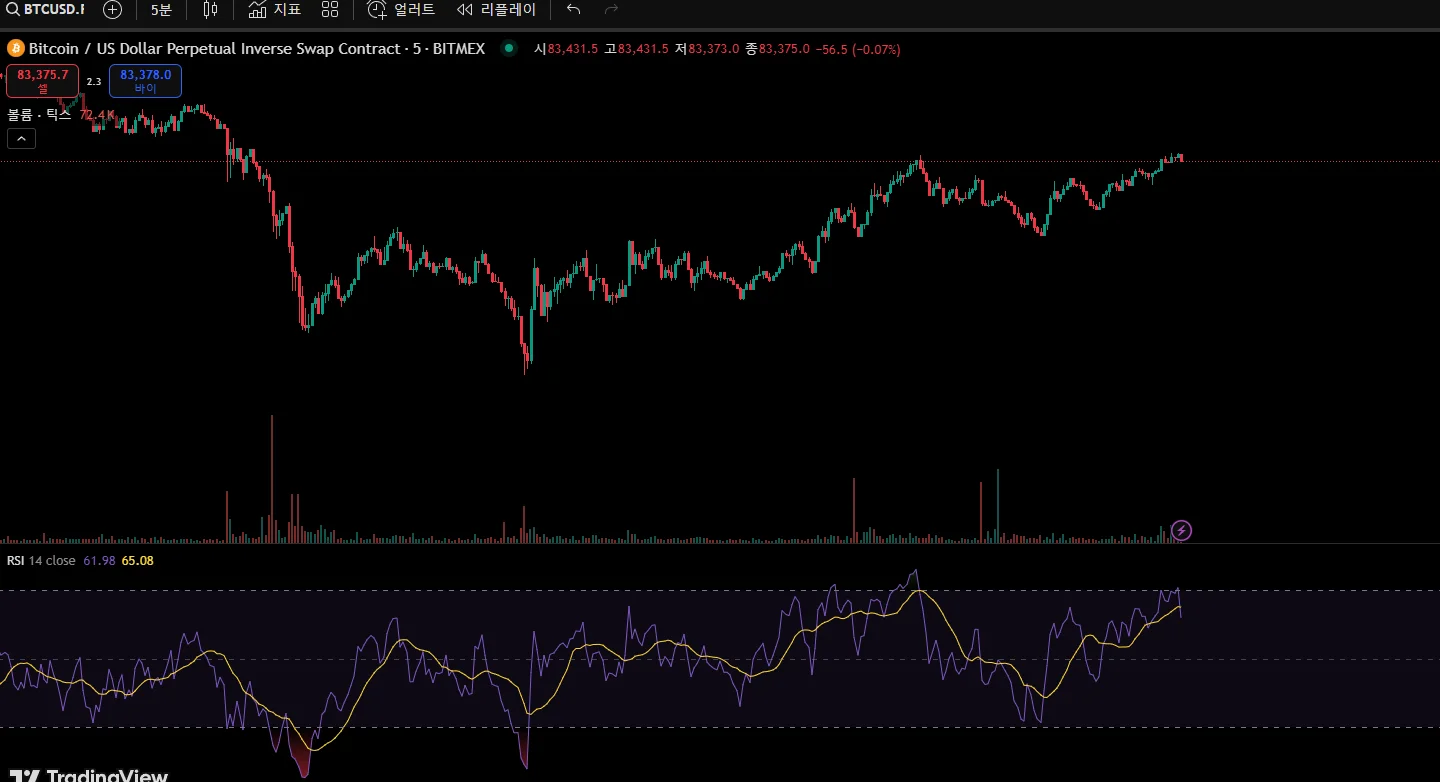Click the orange Bitcoin symbol logo
Image resolution: width=1440 pixels, height=782 pixels.
[15, 48]
